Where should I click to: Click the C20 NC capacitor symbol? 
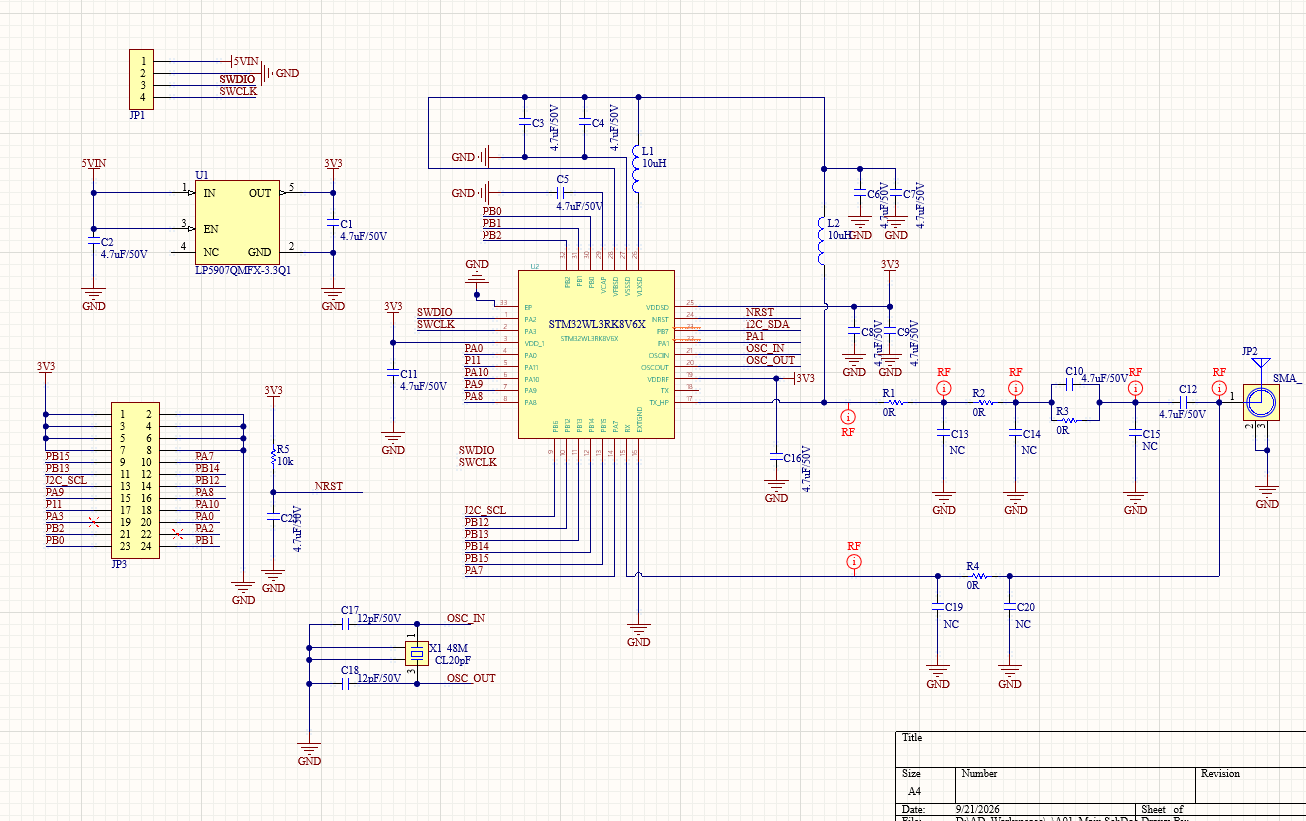click(1009, 606)
